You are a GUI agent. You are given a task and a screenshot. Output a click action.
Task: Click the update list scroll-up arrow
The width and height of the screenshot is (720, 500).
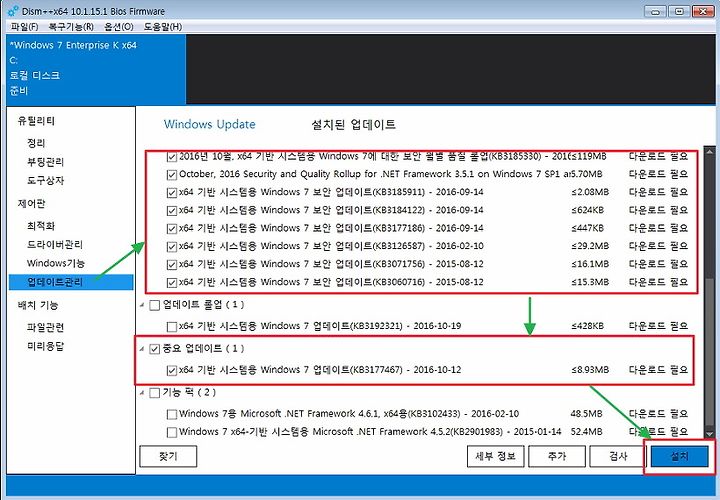pyautogui.click(x=710, y=152)
